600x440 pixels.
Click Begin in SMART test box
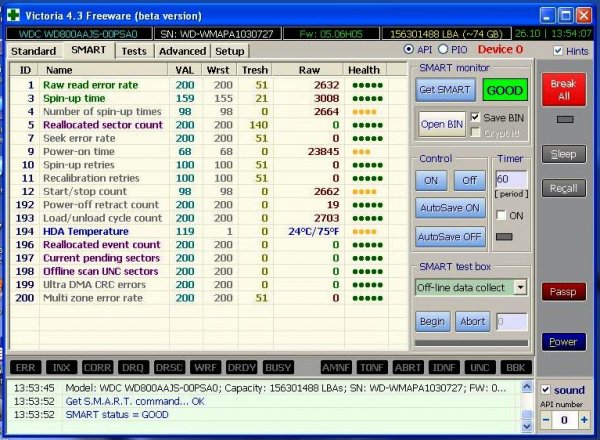pyautogui.click(x=433, y=321)
